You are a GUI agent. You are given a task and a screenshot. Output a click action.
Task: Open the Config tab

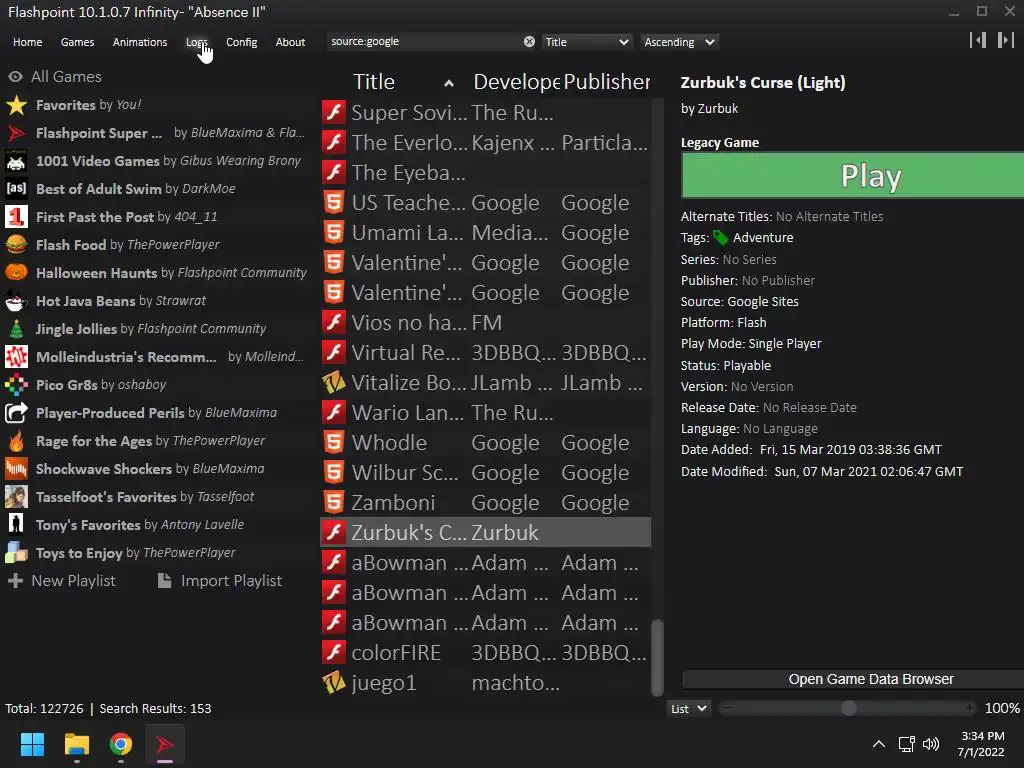click(x=242, y=42)
